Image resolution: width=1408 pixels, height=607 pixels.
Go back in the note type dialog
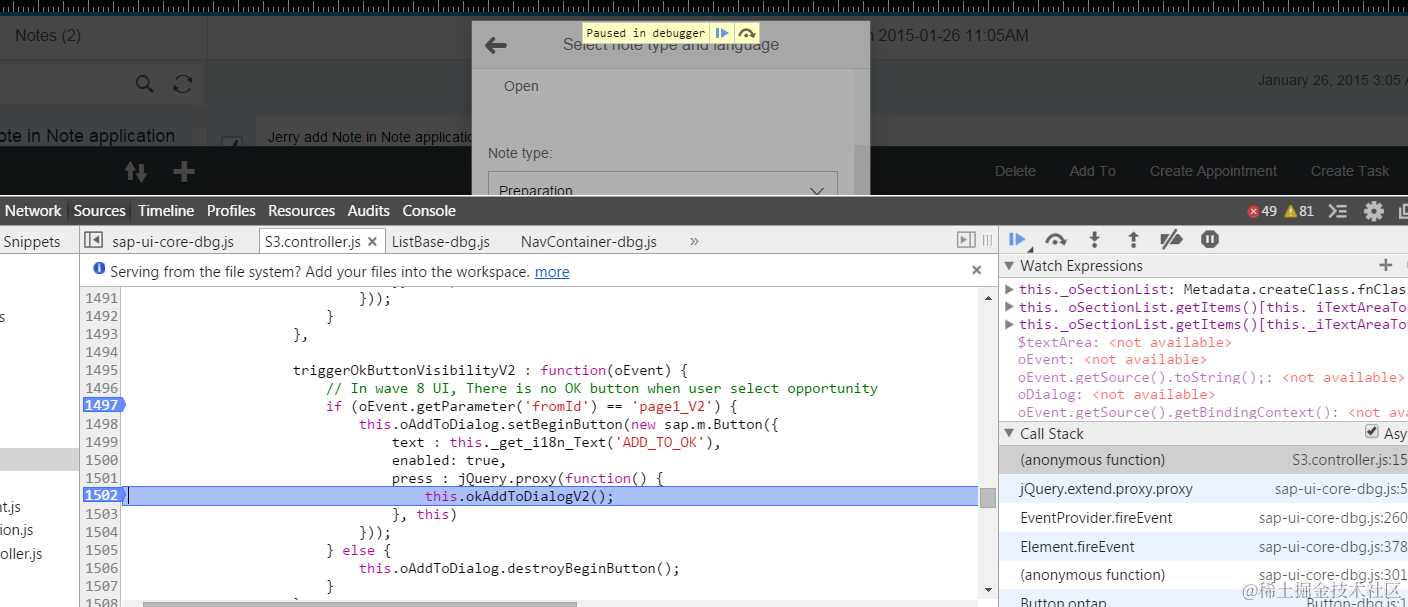[495, 45]
